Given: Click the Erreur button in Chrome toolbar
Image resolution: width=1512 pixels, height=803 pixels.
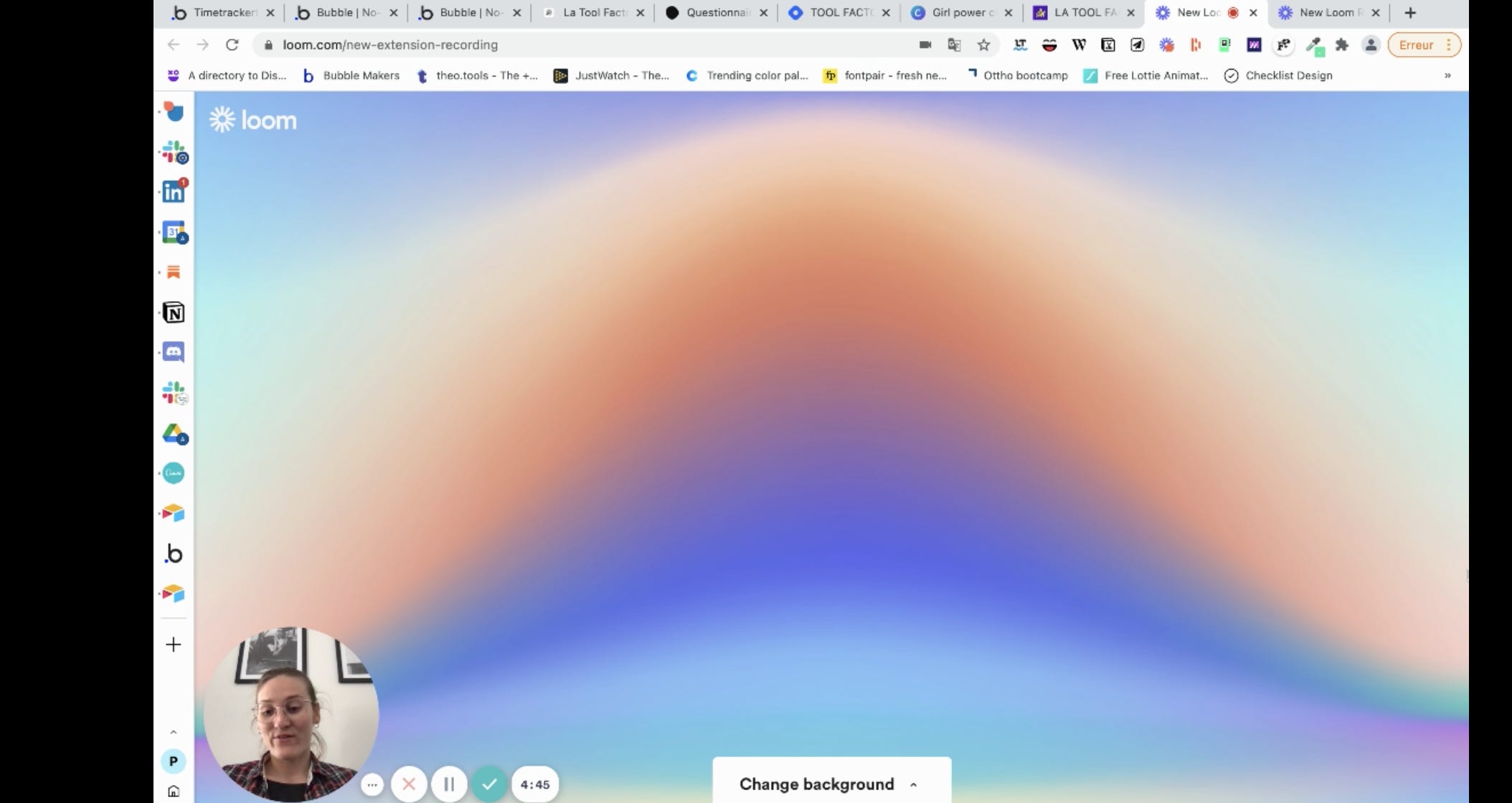Looking at the screenshot, I should click(1417, 44).
